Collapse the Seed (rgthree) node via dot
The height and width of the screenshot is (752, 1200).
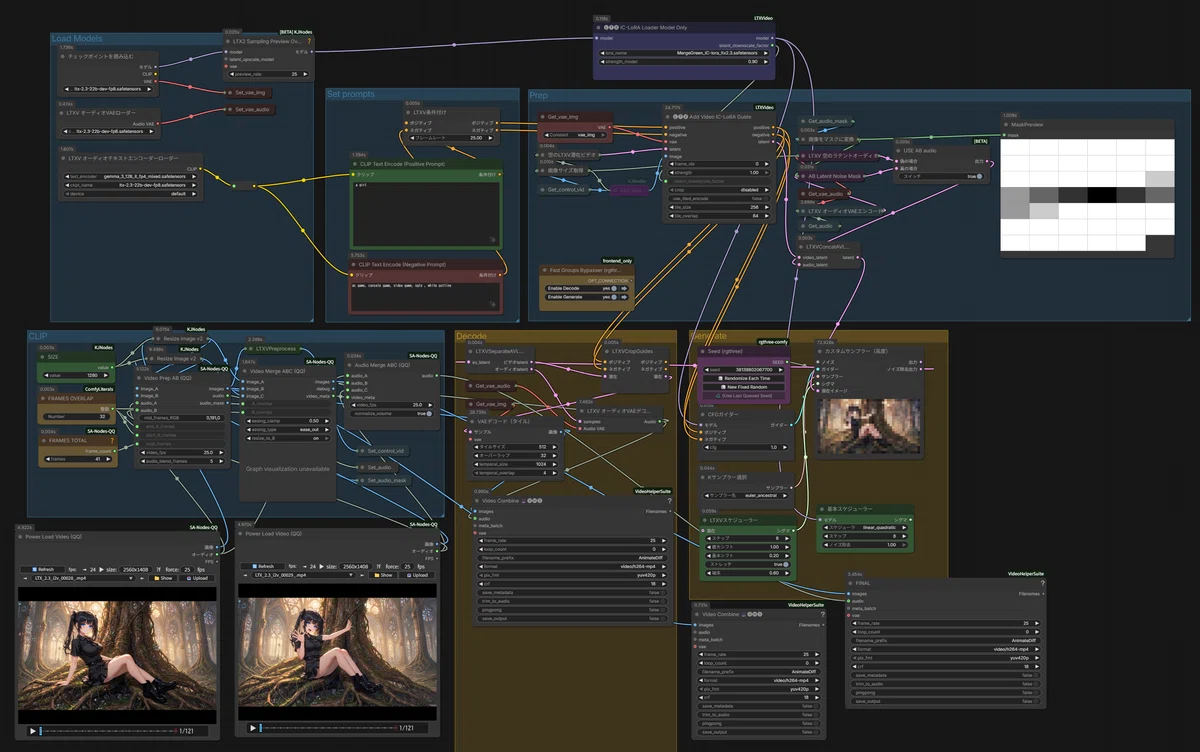[x=702, y=351]
